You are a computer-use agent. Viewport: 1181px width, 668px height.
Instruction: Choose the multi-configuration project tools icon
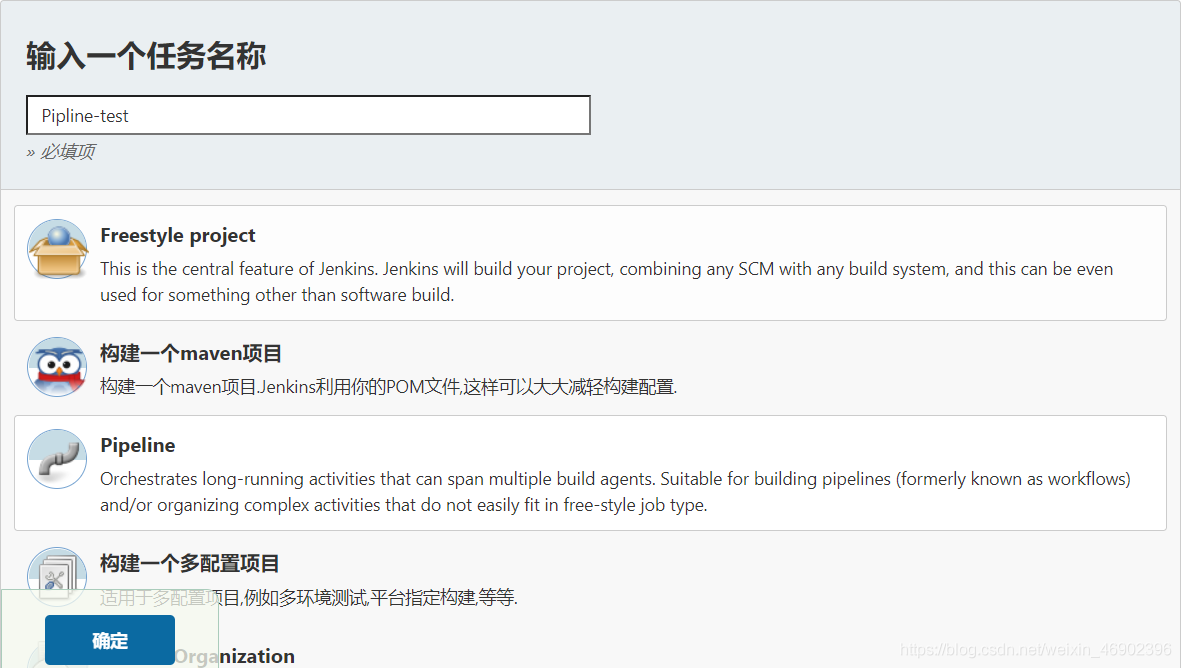coord(57,577)
